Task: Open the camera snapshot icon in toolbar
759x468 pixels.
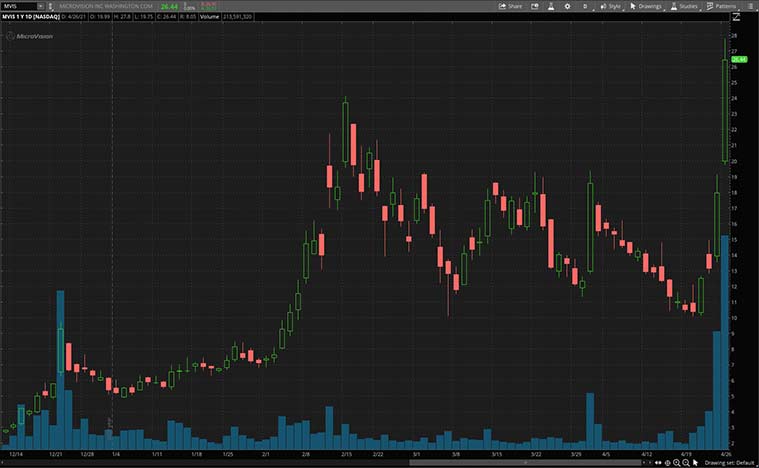Action: (535, 6)
